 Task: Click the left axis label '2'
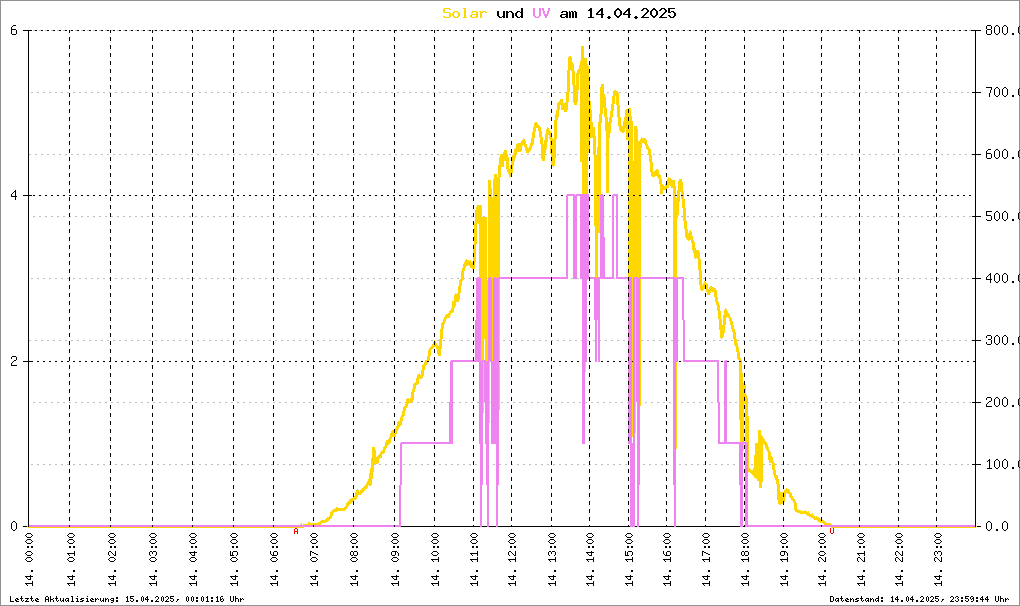(14, 362)
